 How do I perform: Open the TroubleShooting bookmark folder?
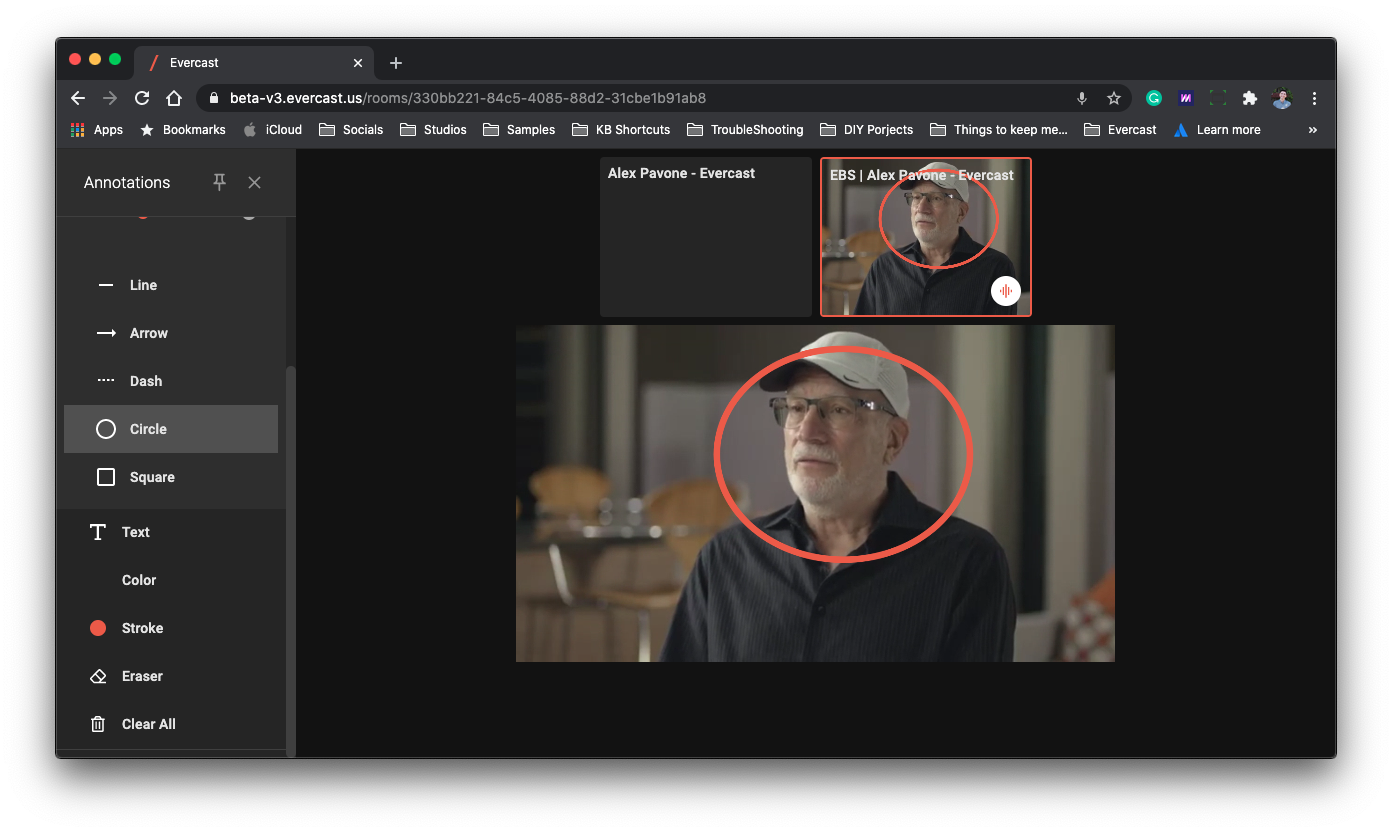click(x=745, y=130)
